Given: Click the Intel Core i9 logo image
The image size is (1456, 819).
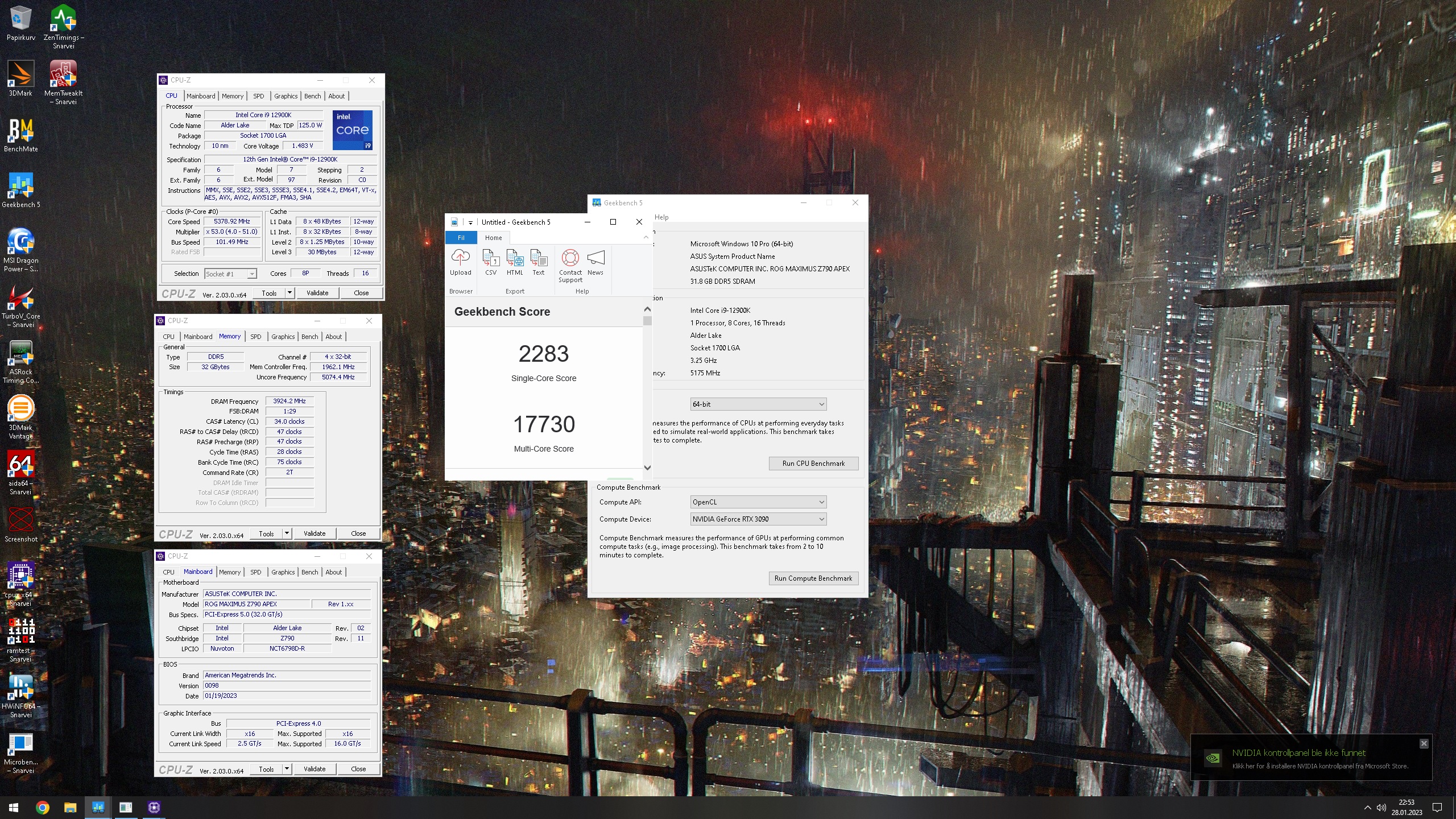Looking at the screenshot, I should pyautogui.click(x=353, y=130).
